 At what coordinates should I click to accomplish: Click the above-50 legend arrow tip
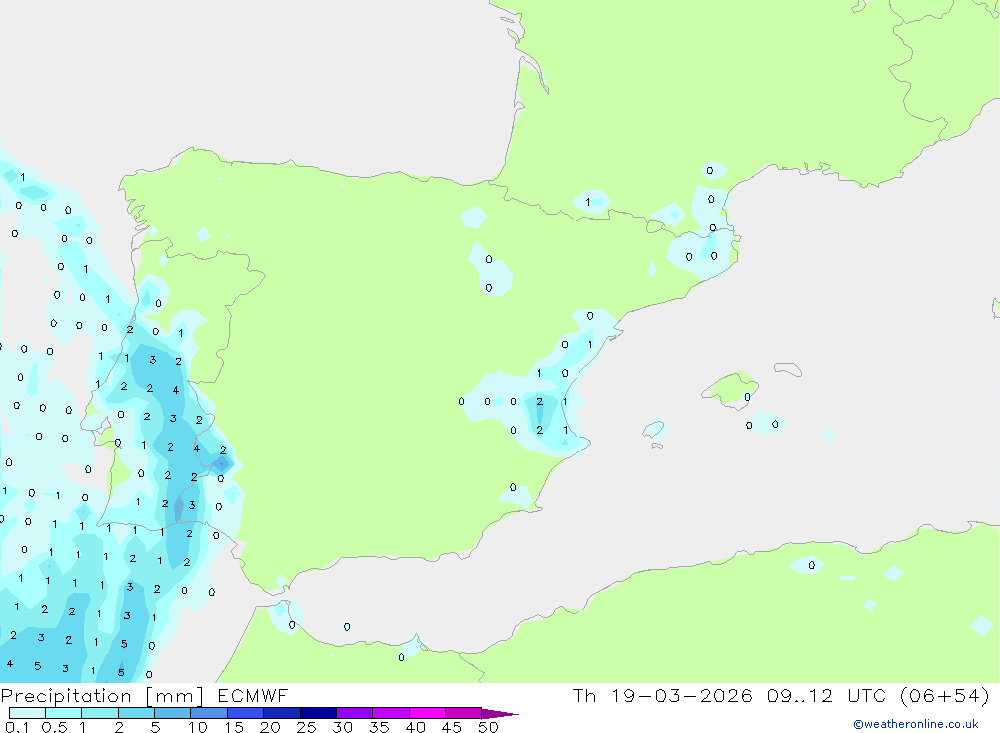coord(501,714)
